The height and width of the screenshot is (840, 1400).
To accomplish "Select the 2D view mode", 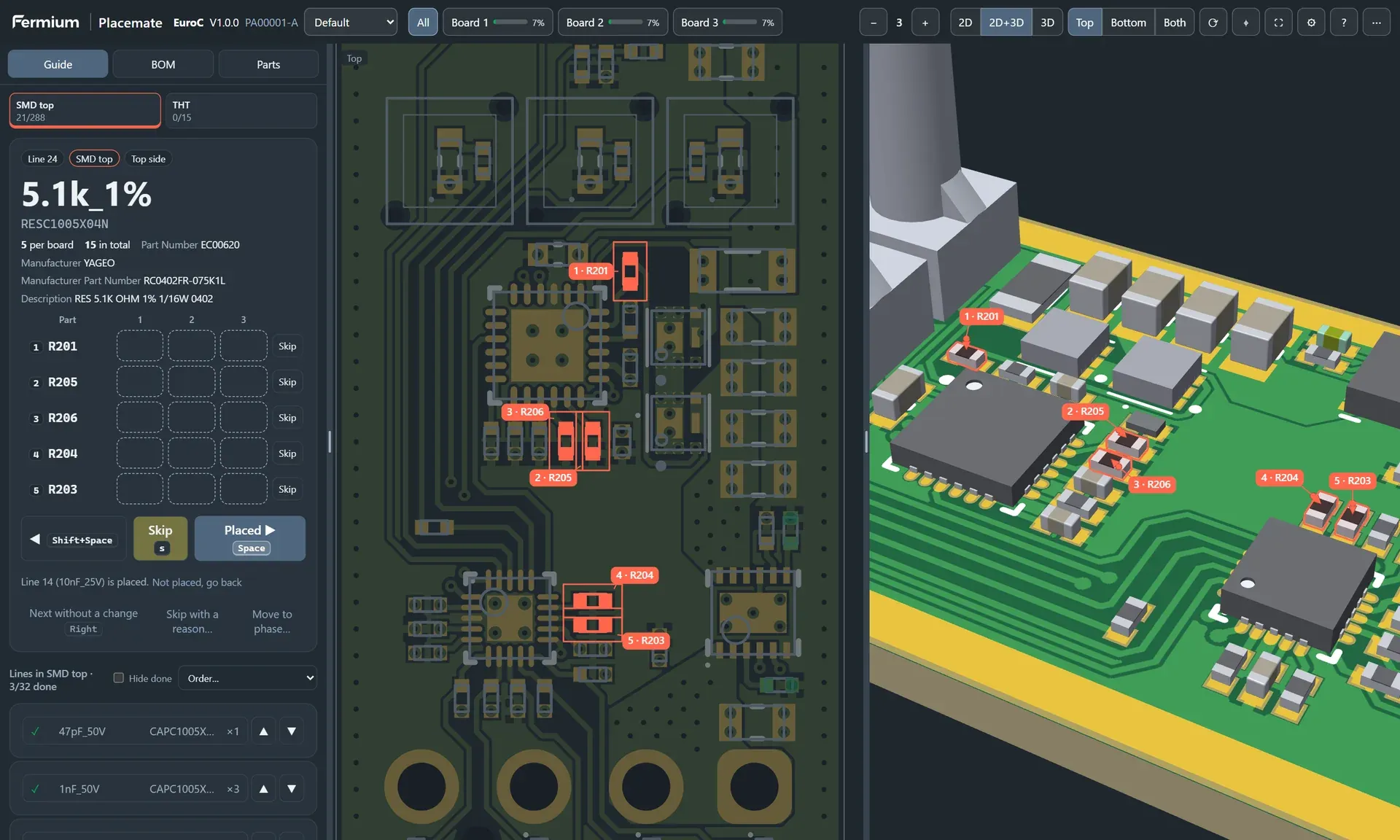I will pyautogui.click(x=965, y=23).
